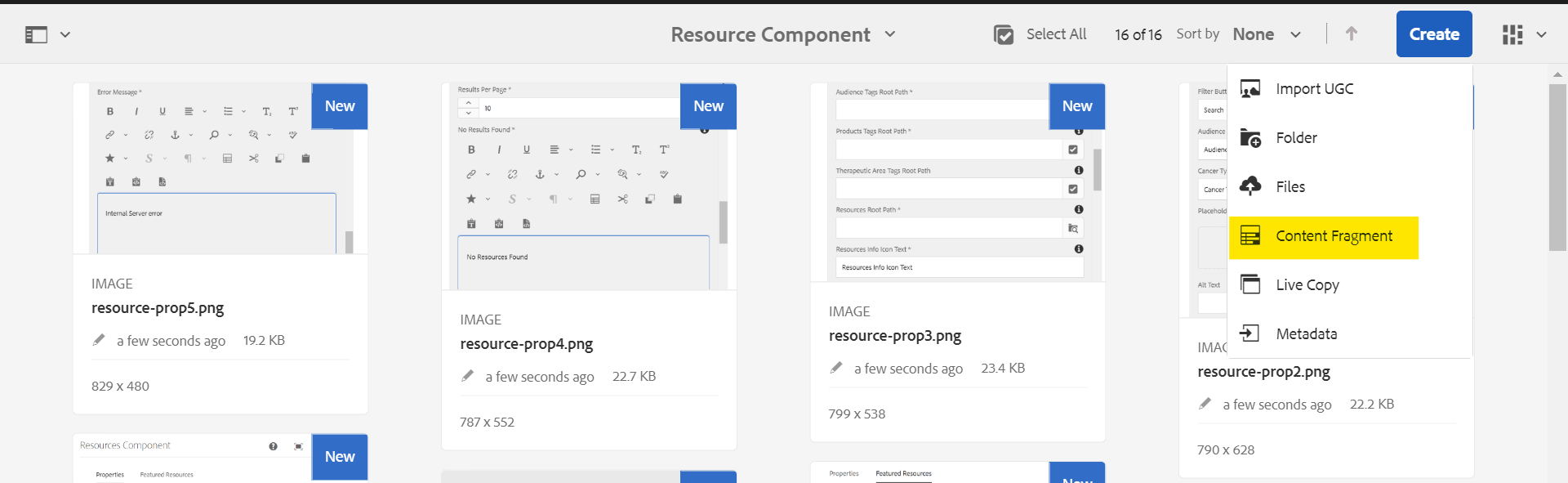Viewport: 1568px width, 483px height.
Task: Click the 799 x 538 dimensions text
Action: (x=857, y=414)
